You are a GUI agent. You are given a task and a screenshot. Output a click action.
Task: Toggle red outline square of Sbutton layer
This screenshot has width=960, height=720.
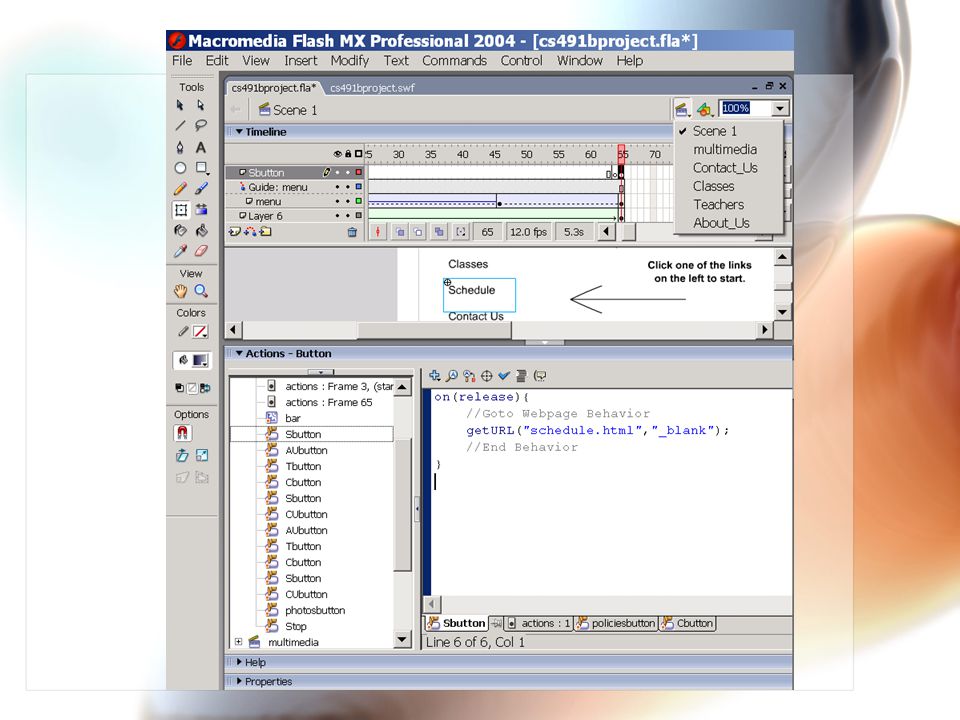point(359,173)
